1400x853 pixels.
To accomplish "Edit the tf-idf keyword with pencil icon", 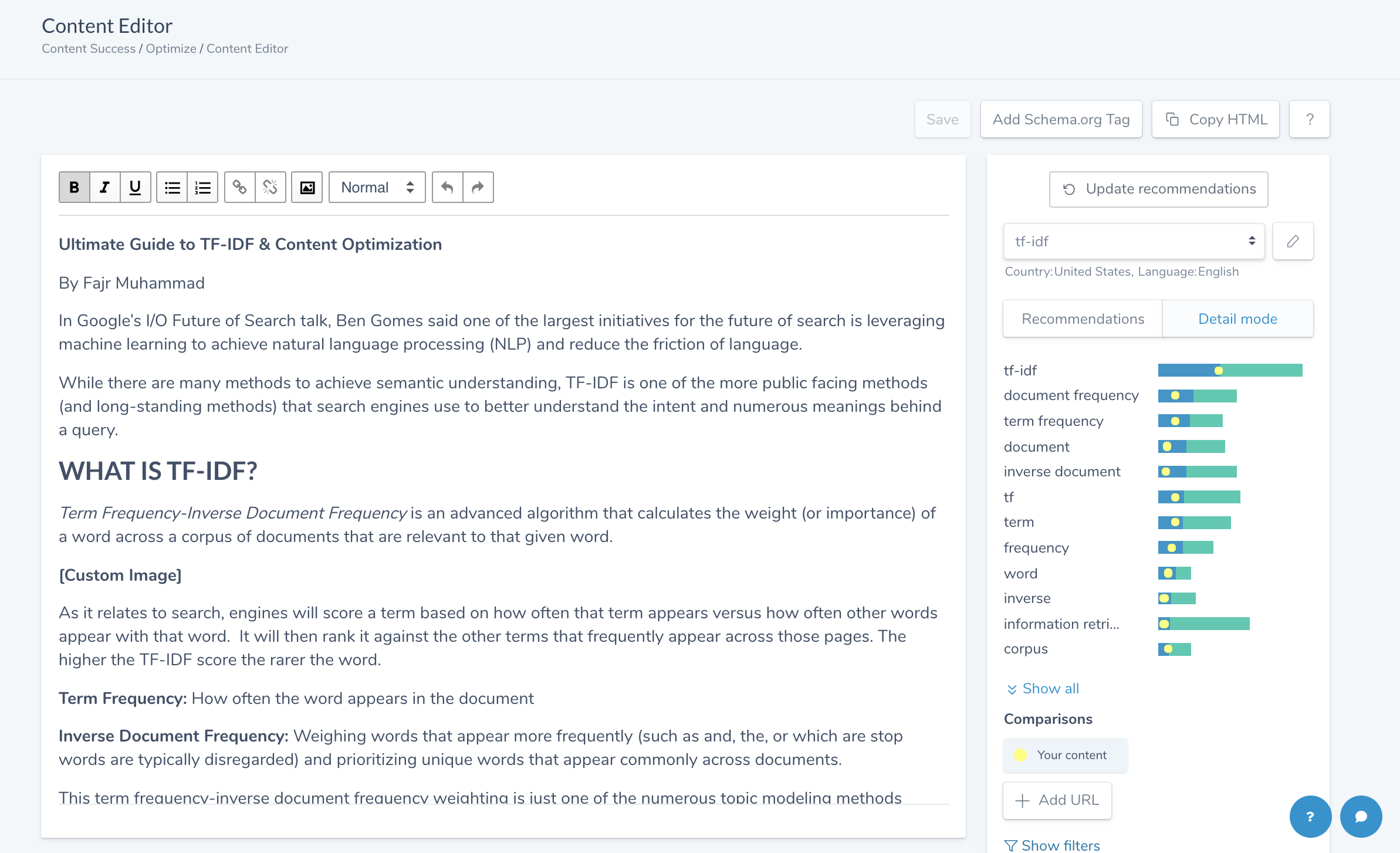I will [x=1293, y=241].
